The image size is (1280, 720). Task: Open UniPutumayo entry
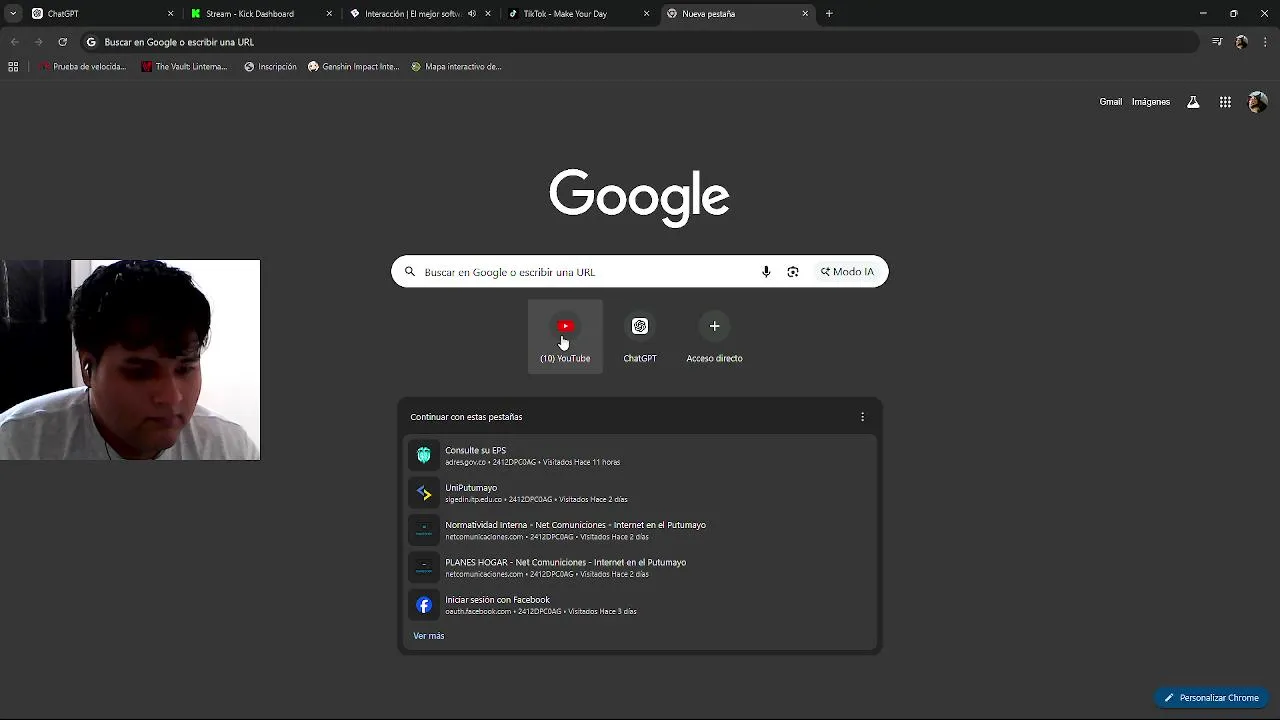point(640,493)
